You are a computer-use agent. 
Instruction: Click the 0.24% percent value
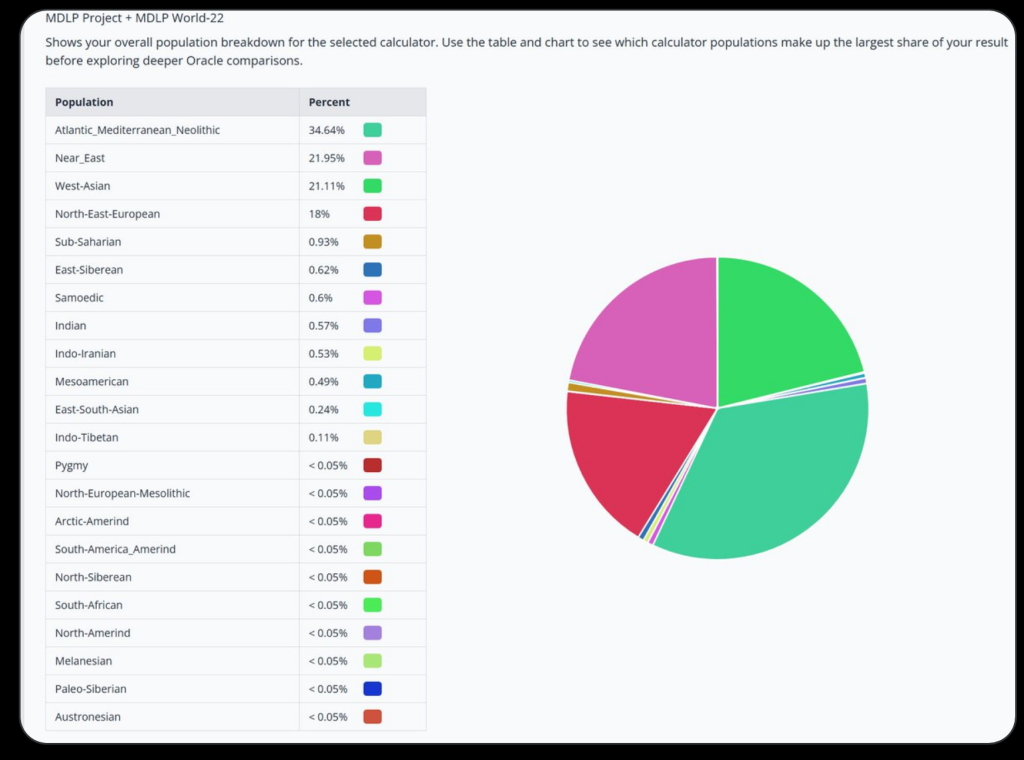(323, 409)
